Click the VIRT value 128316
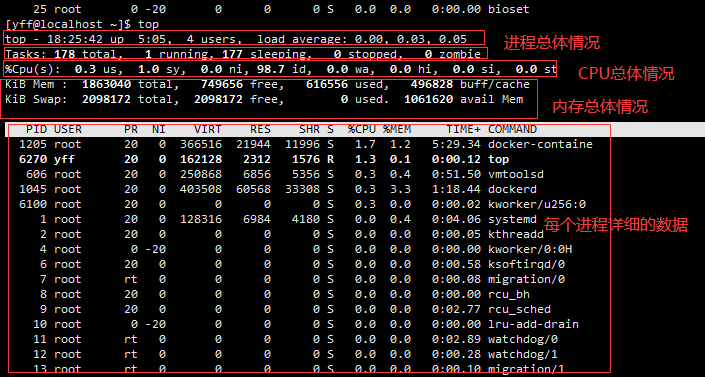The height and width of the screenshot is (377, 705). tap(201, 220)
